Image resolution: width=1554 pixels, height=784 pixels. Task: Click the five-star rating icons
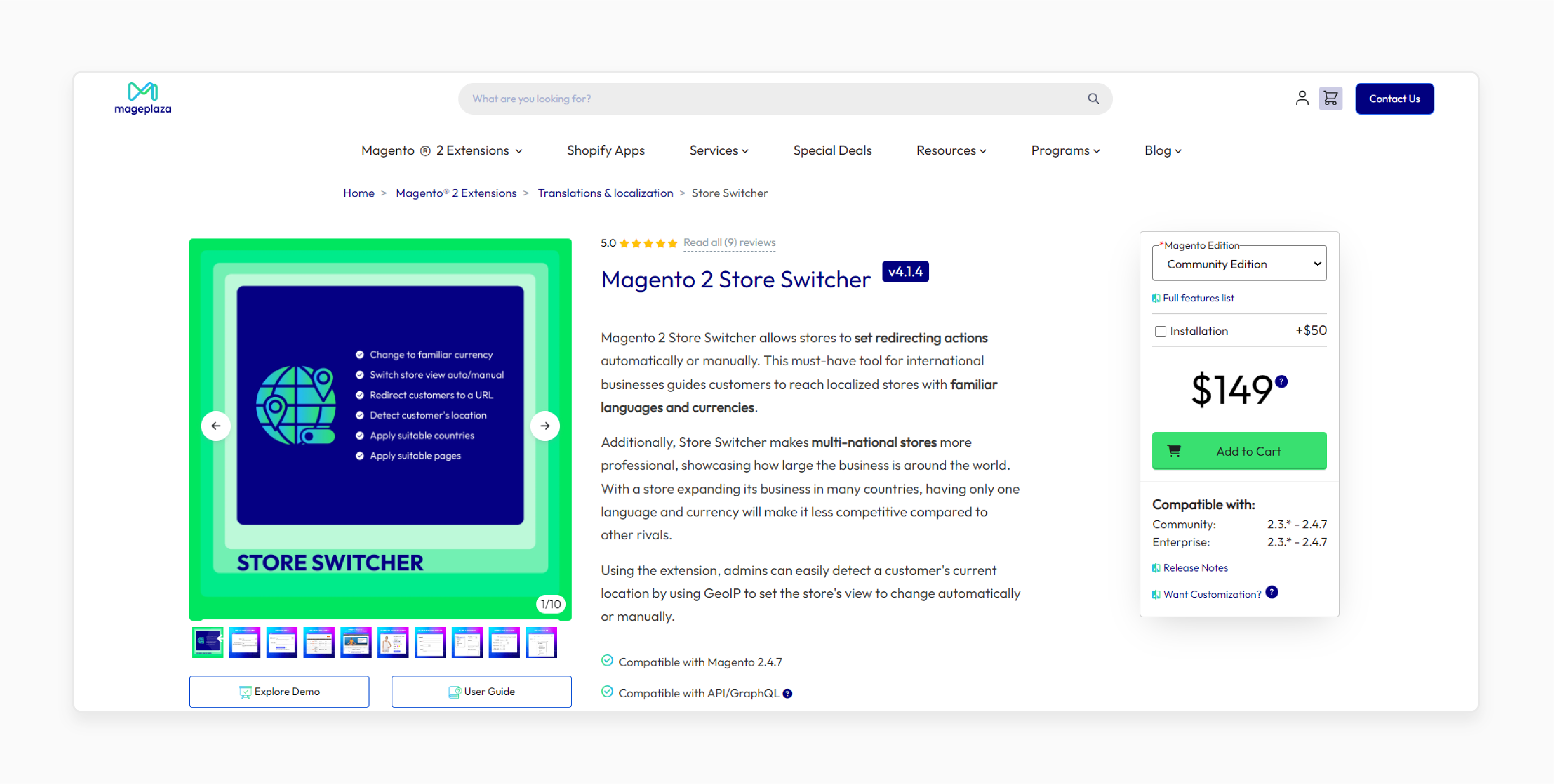click(x=648, y=243)
